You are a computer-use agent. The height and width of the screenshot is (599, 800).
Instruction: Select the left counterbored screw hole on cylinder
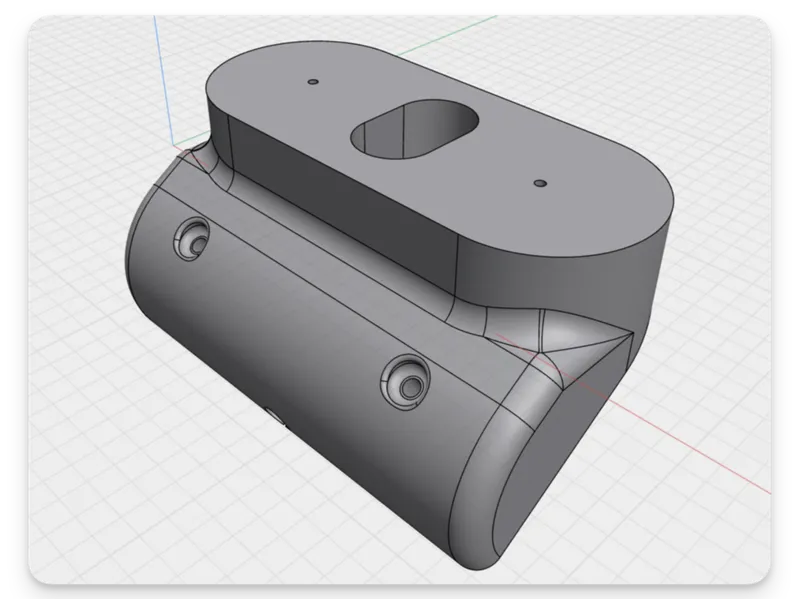pos(192,239)
